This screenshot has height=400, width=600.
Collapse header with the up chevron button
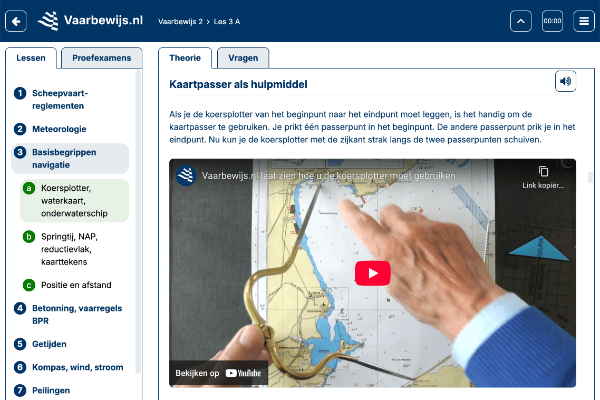[x=520, y=21]
